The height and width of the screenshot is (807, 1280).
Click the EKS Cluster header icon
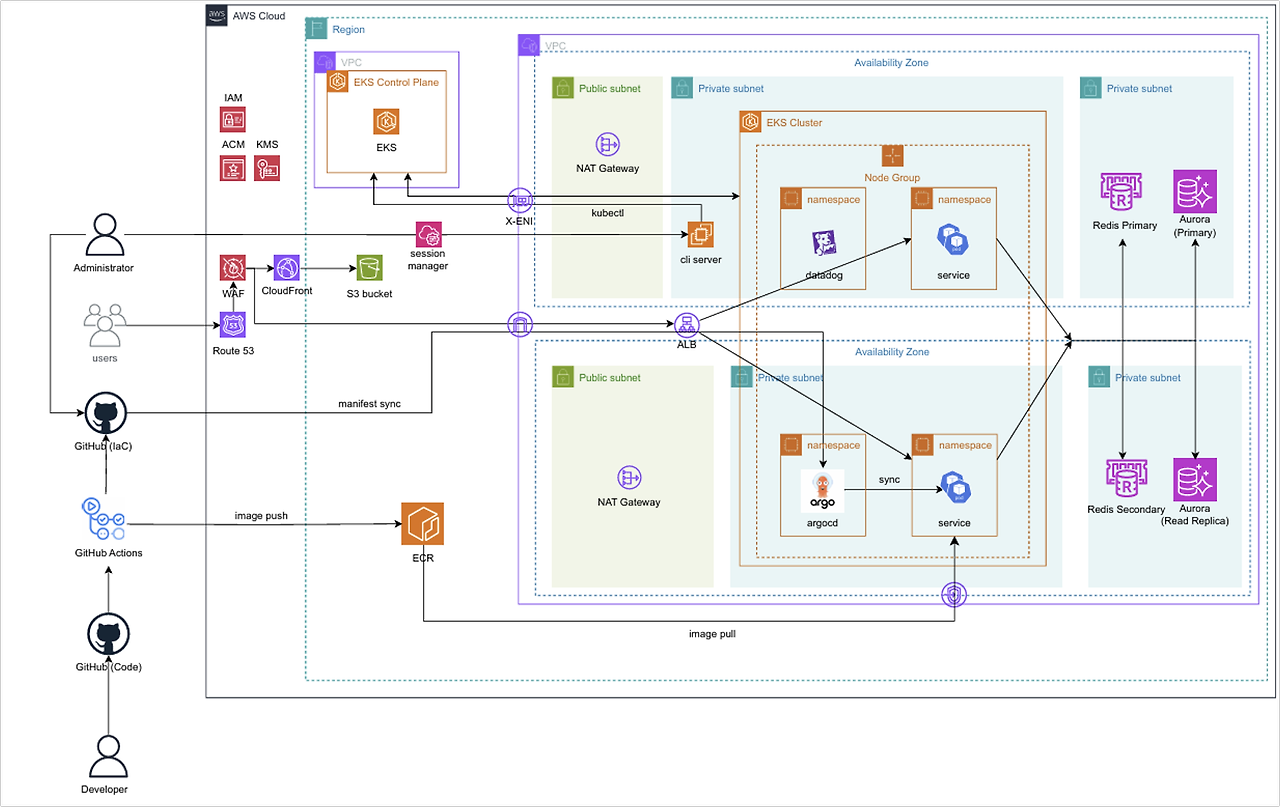click(750, 122)
